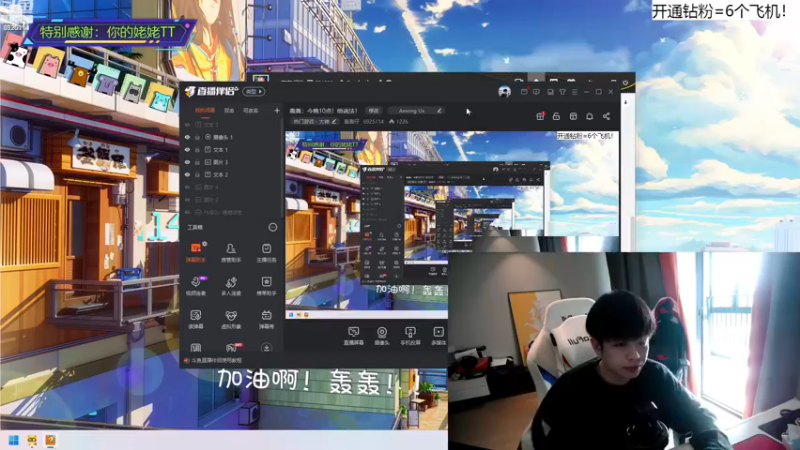The width and height of the screenshot is (800, 450).
Task: Open the feedback chat bubble icon in title bar
Action: click(536, 92)
